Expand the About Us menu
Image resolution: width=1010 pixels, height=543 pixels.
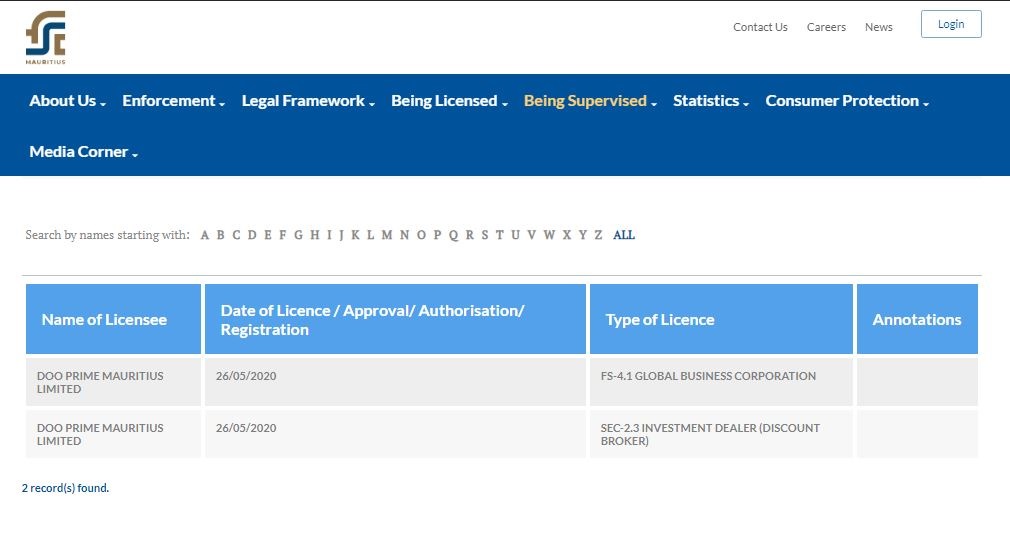click(x=68, y=100)
